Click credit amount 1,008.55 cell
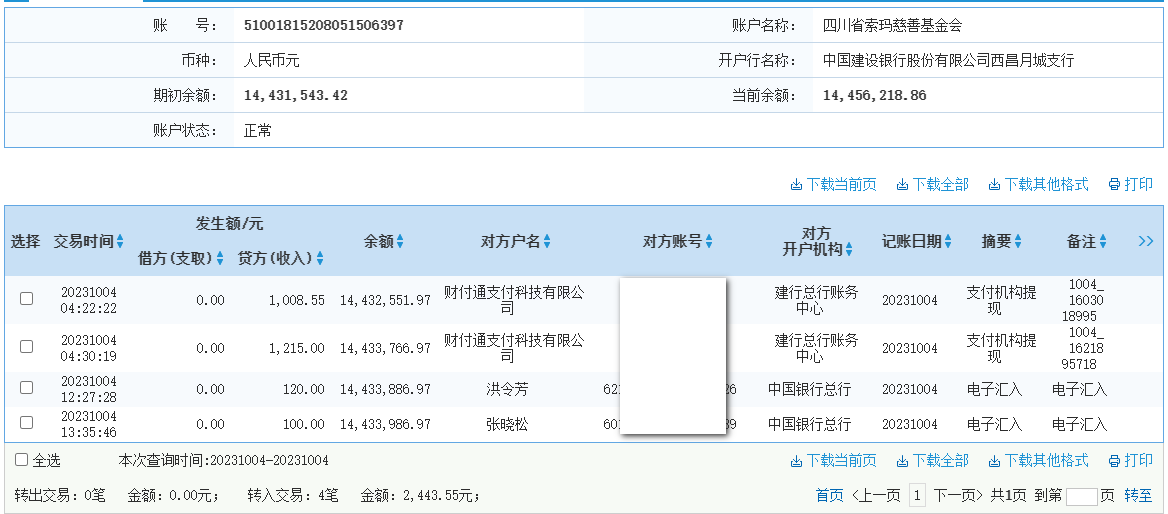Screen dimensions: 1168x514 (x=296, y=300)
